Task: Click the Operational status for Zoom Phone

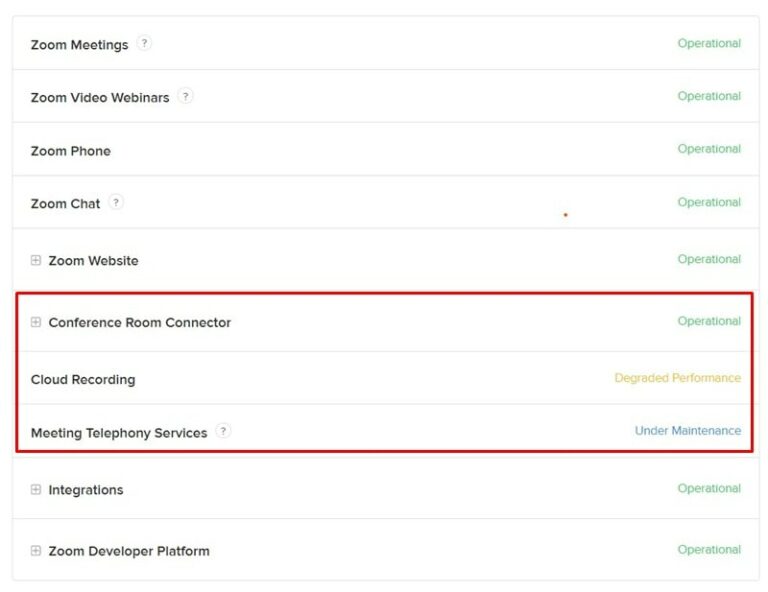Action: pos(709,149)
